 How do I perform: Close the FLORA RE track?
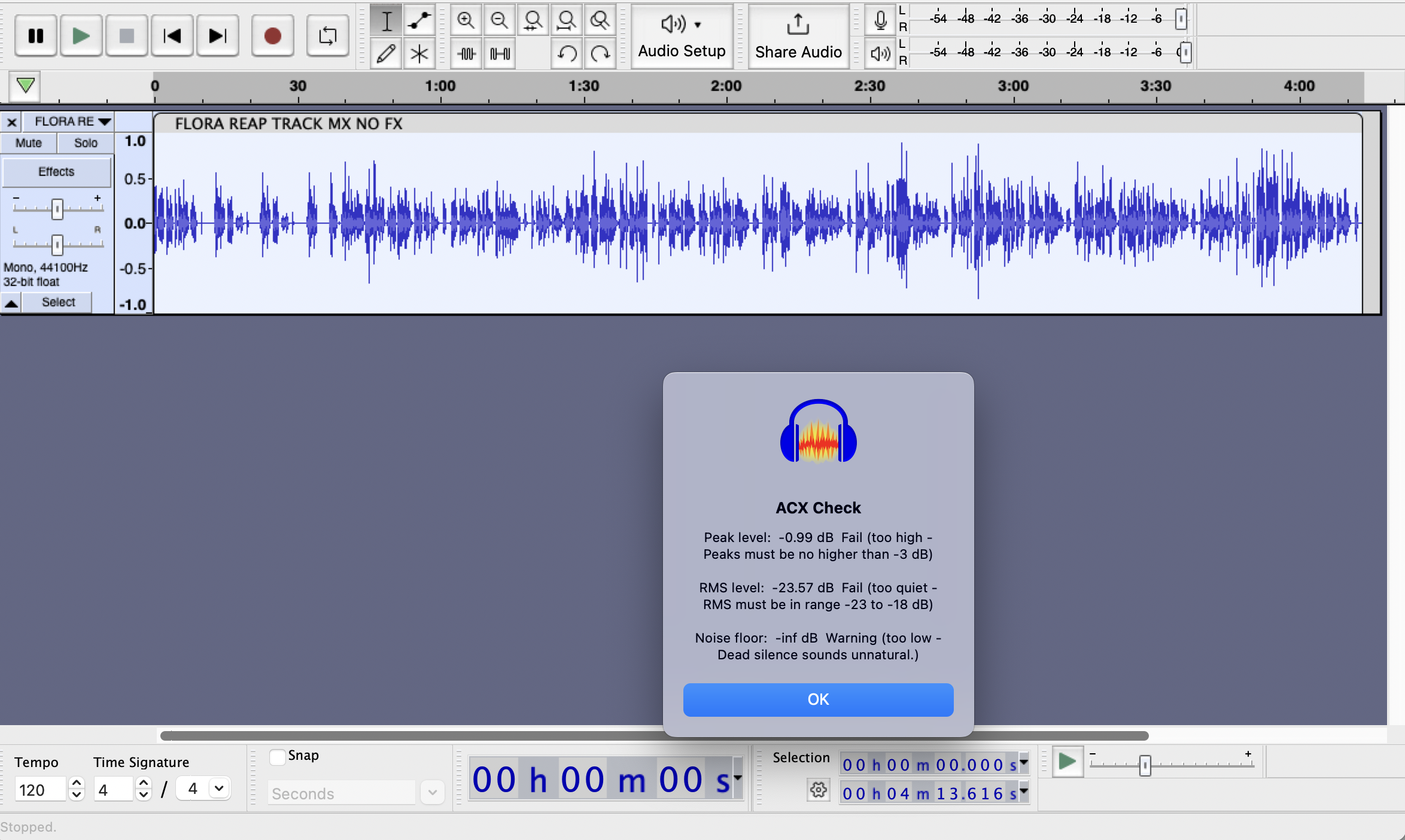pos(11,122)
